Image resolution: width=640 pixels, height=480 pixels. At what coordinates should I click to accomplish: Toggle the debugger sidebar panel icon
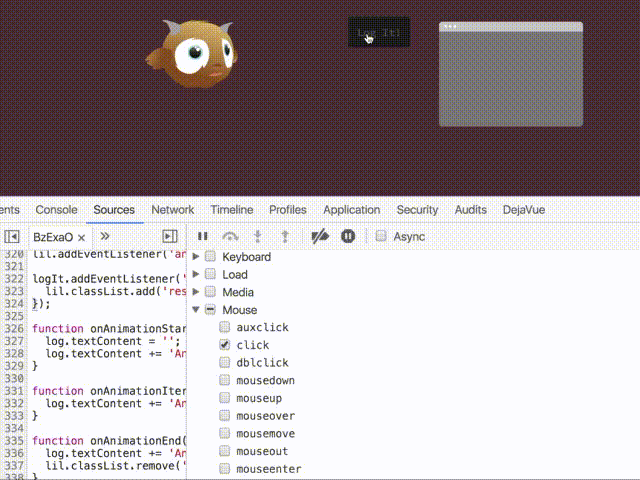click(170, 237)
